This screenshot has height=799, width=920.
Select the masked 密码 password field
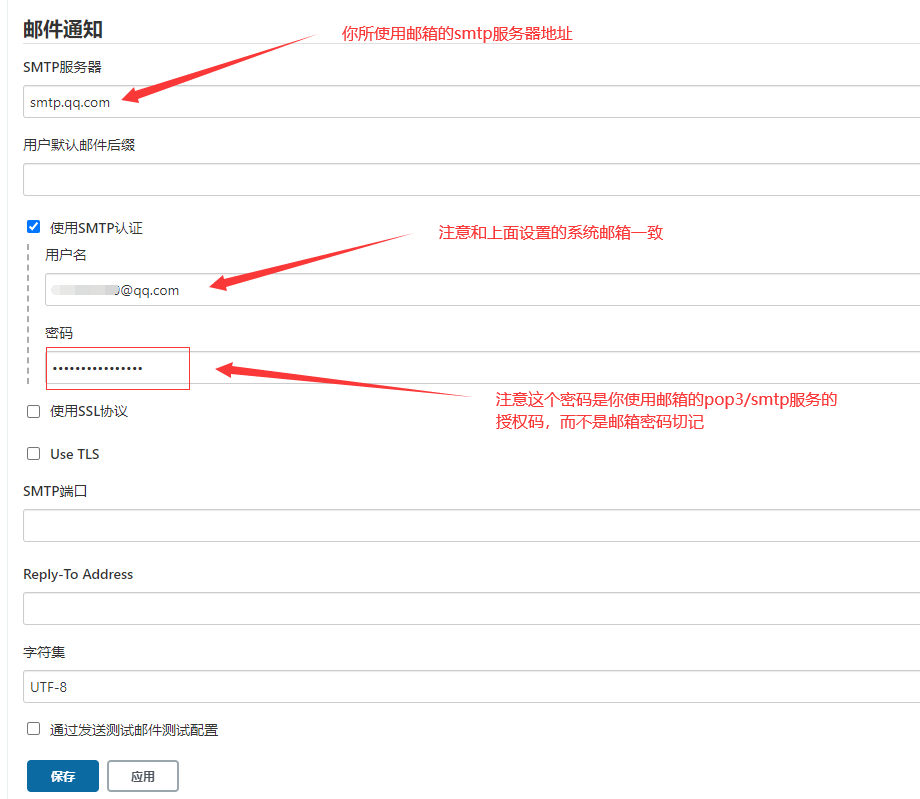[x=480, y=368]
